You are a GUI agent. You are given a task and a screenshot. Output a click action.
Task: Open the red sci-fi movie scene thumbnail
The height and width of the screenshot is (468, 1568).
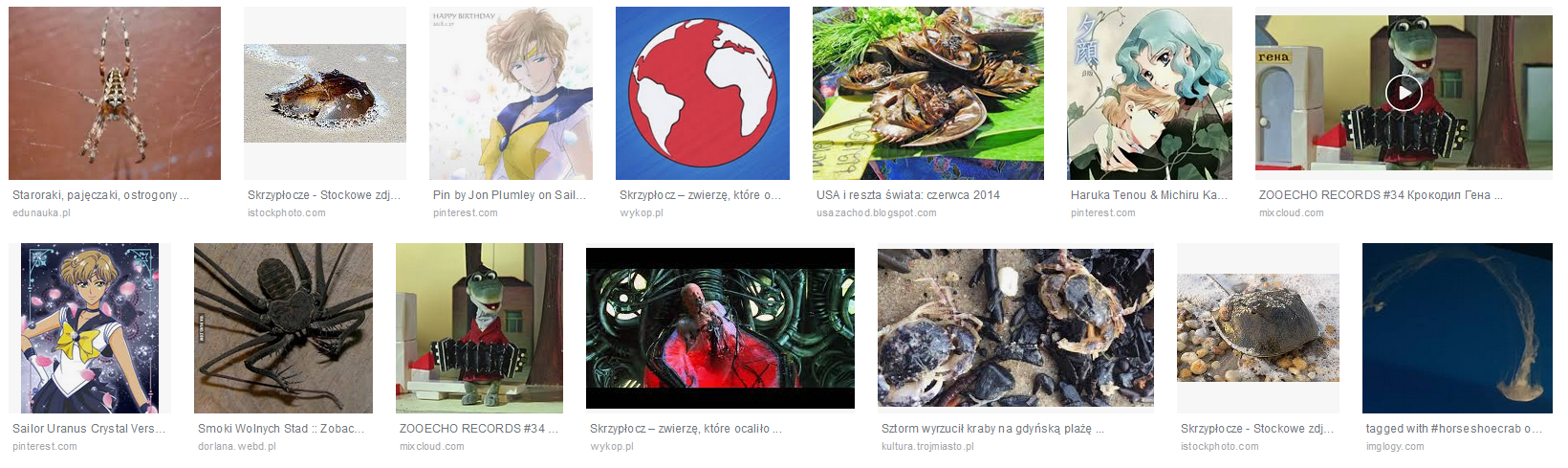[x=720, y=328]
